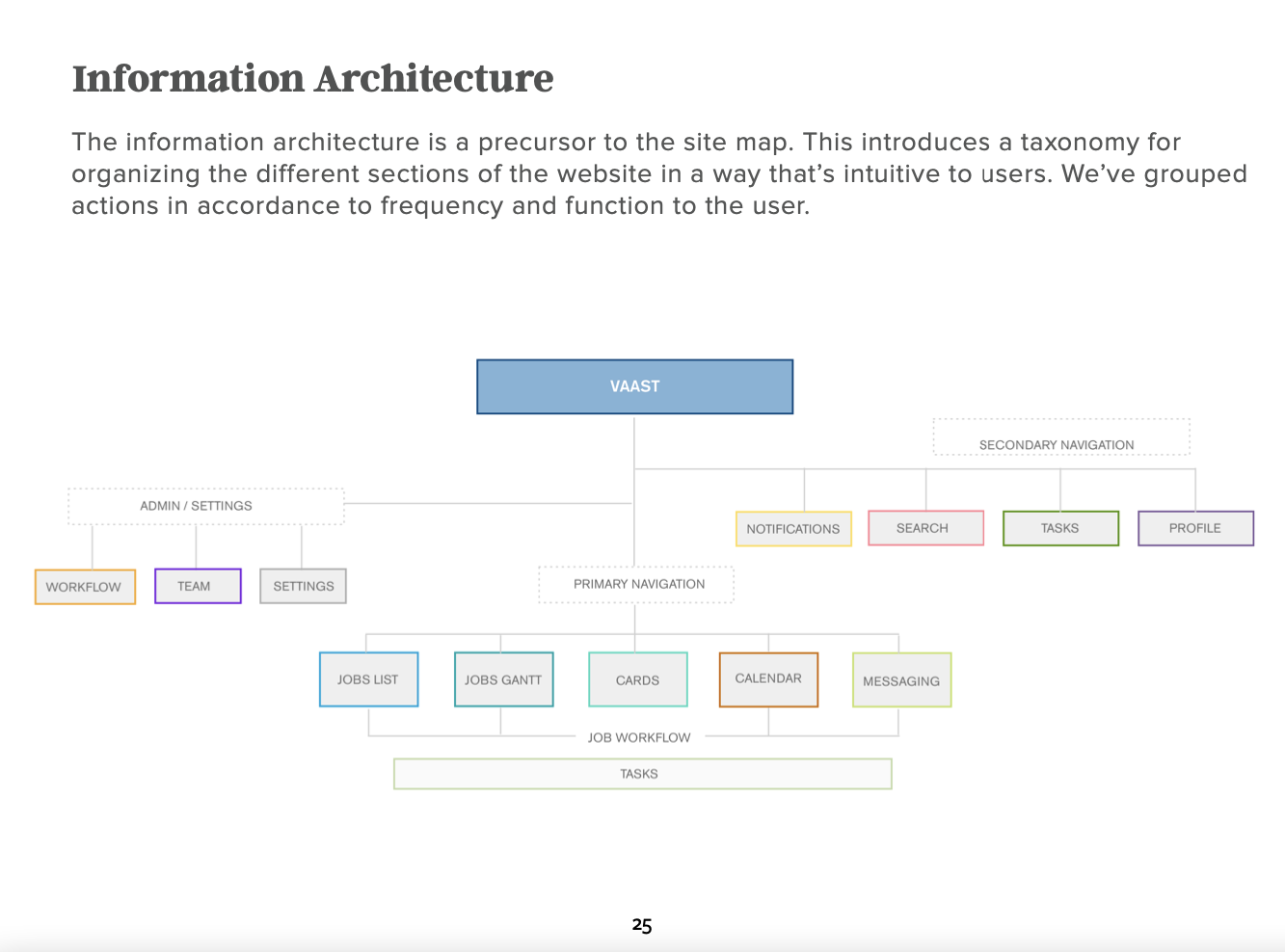
Task: Click the Information Architecture heading
Action: point(313,78)
